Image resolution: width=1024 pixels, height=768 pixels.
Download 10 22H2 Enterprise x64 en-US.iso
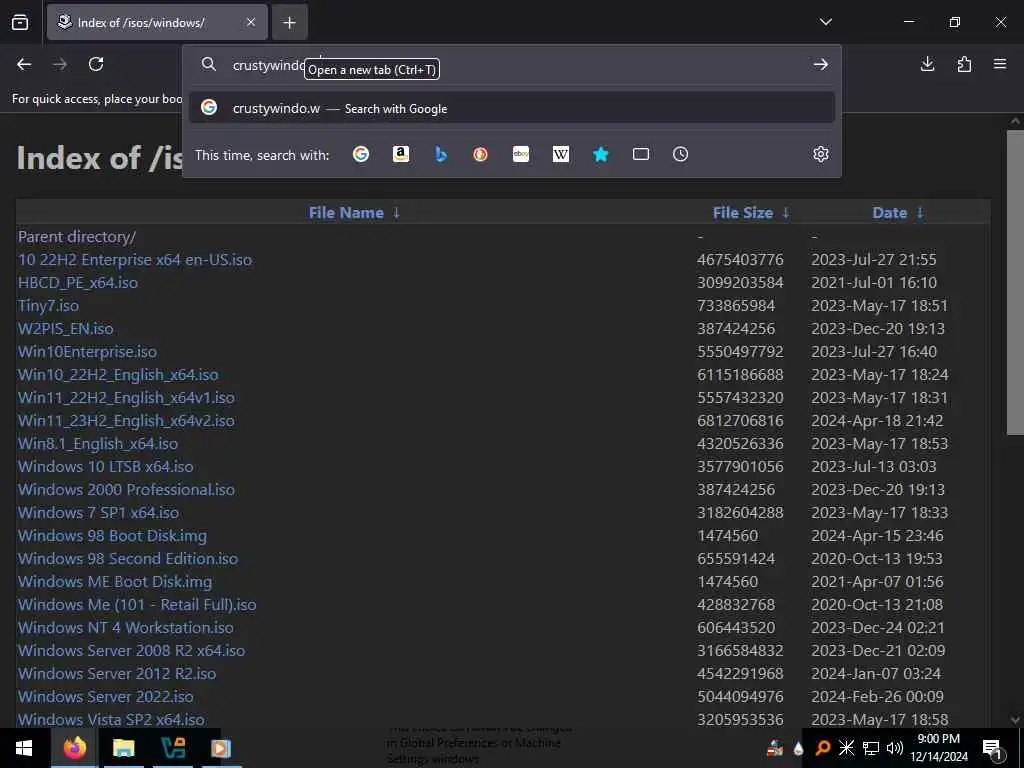click(x=135, y=259)
